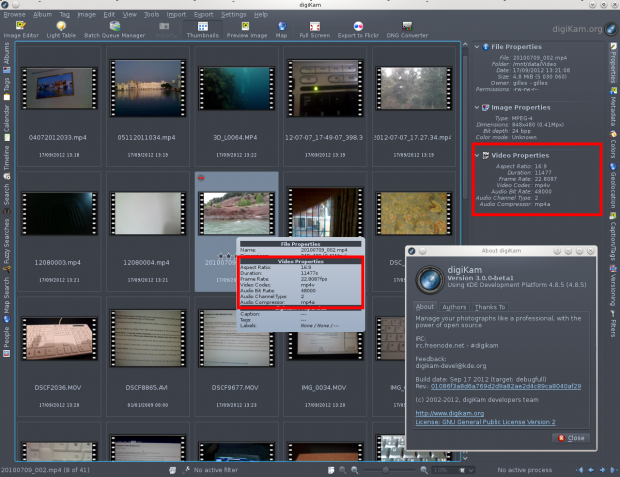Deselect item using red minus on thumbnail
620x477 pixels.
201,178
